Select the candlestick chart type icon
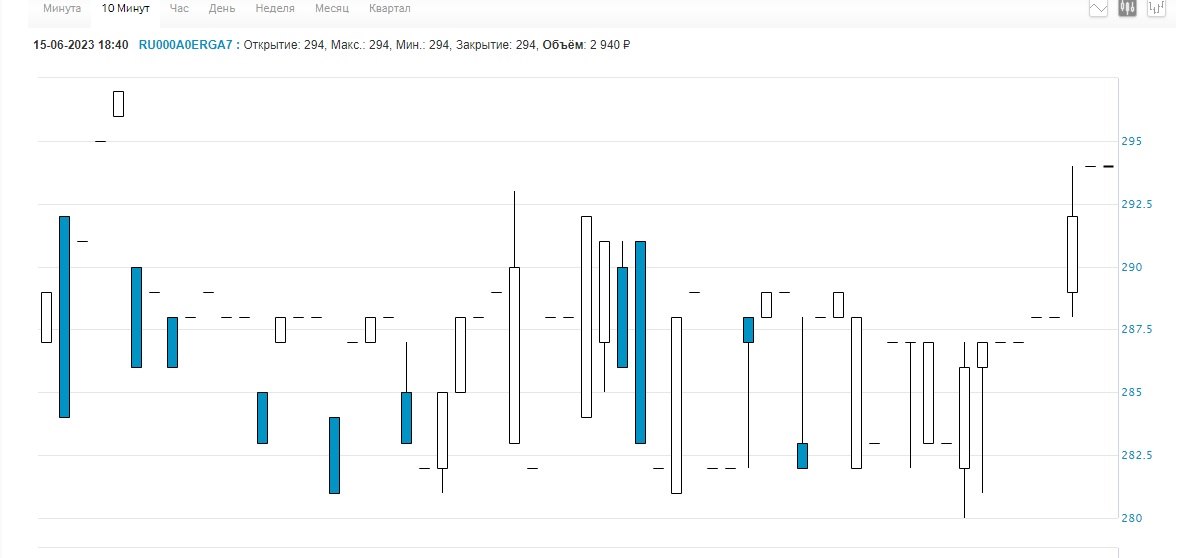 pyautogui.click(x=1128, y=8)
